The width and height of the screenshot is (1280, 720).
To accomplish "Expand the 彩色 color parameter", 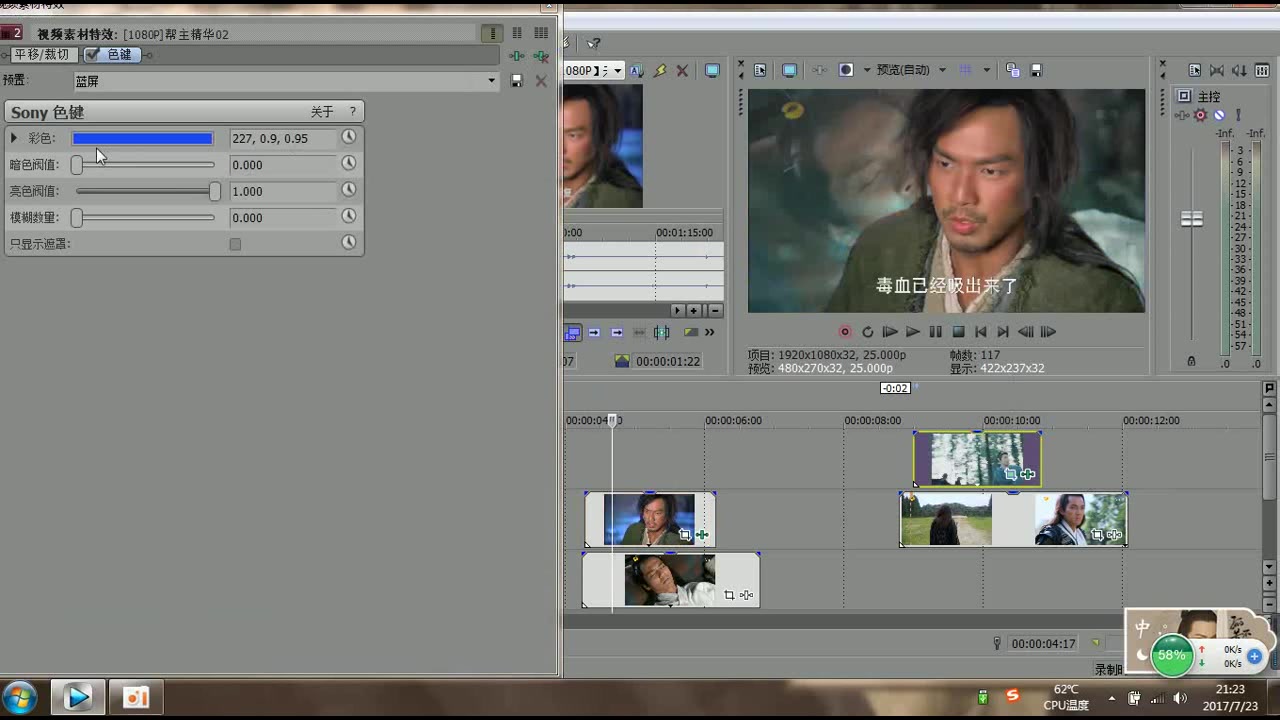I will [14, 138].
